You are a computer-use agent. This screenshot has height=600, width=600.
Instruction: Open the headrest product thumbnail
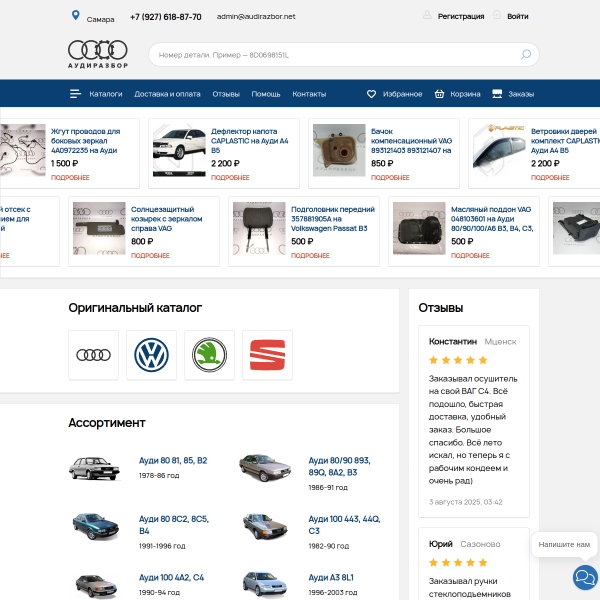259,228
